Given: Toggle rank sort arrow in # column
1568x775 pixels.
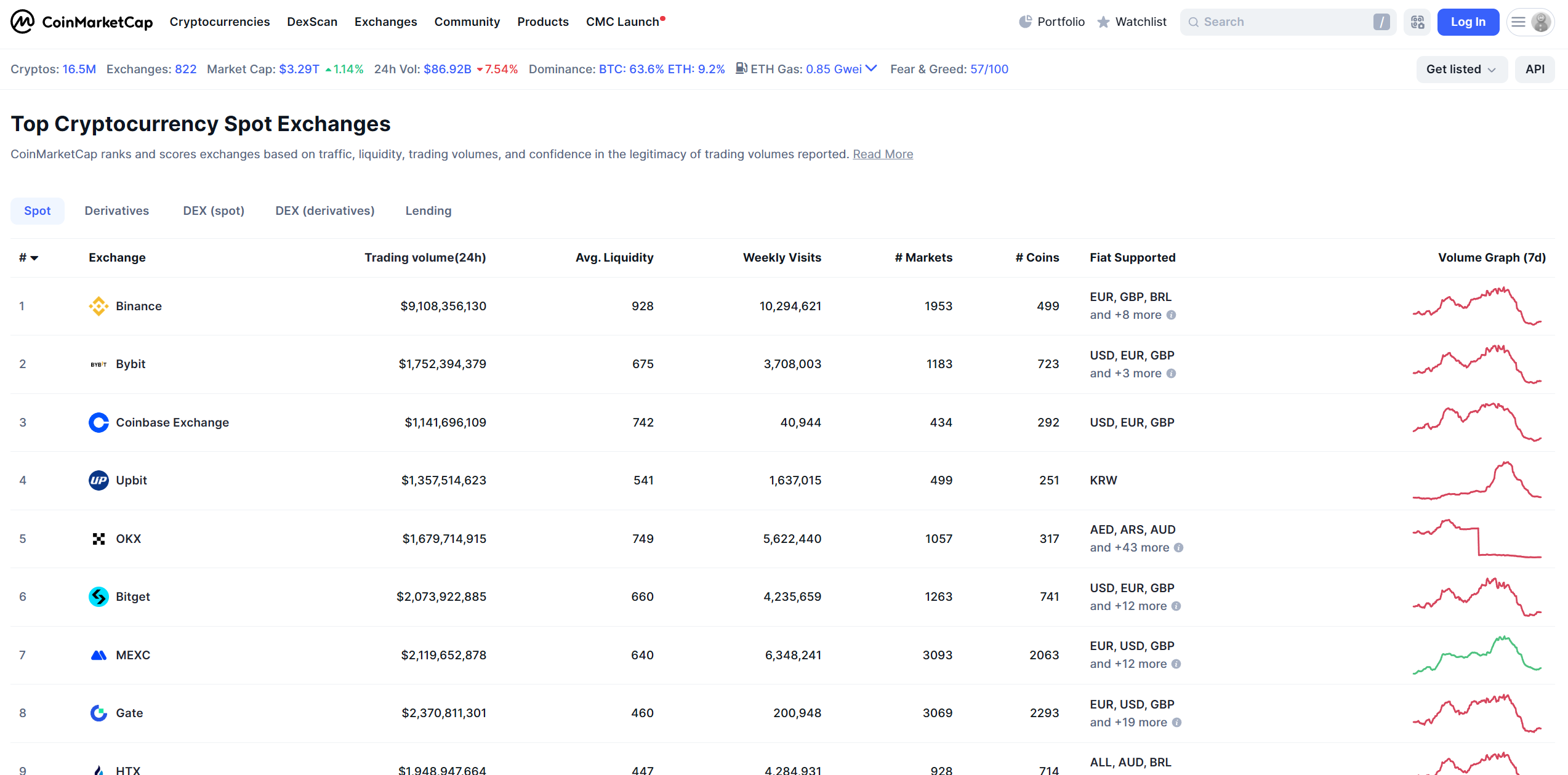Looking at the screenshot, I should pos(34,258).
